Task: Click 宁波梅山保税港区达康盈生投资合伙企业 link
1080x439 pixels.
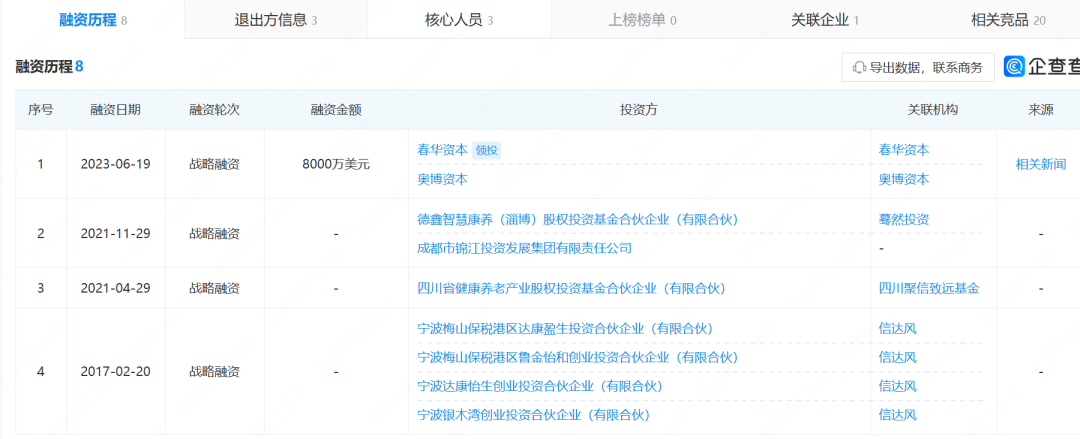Action: [564, 327]
